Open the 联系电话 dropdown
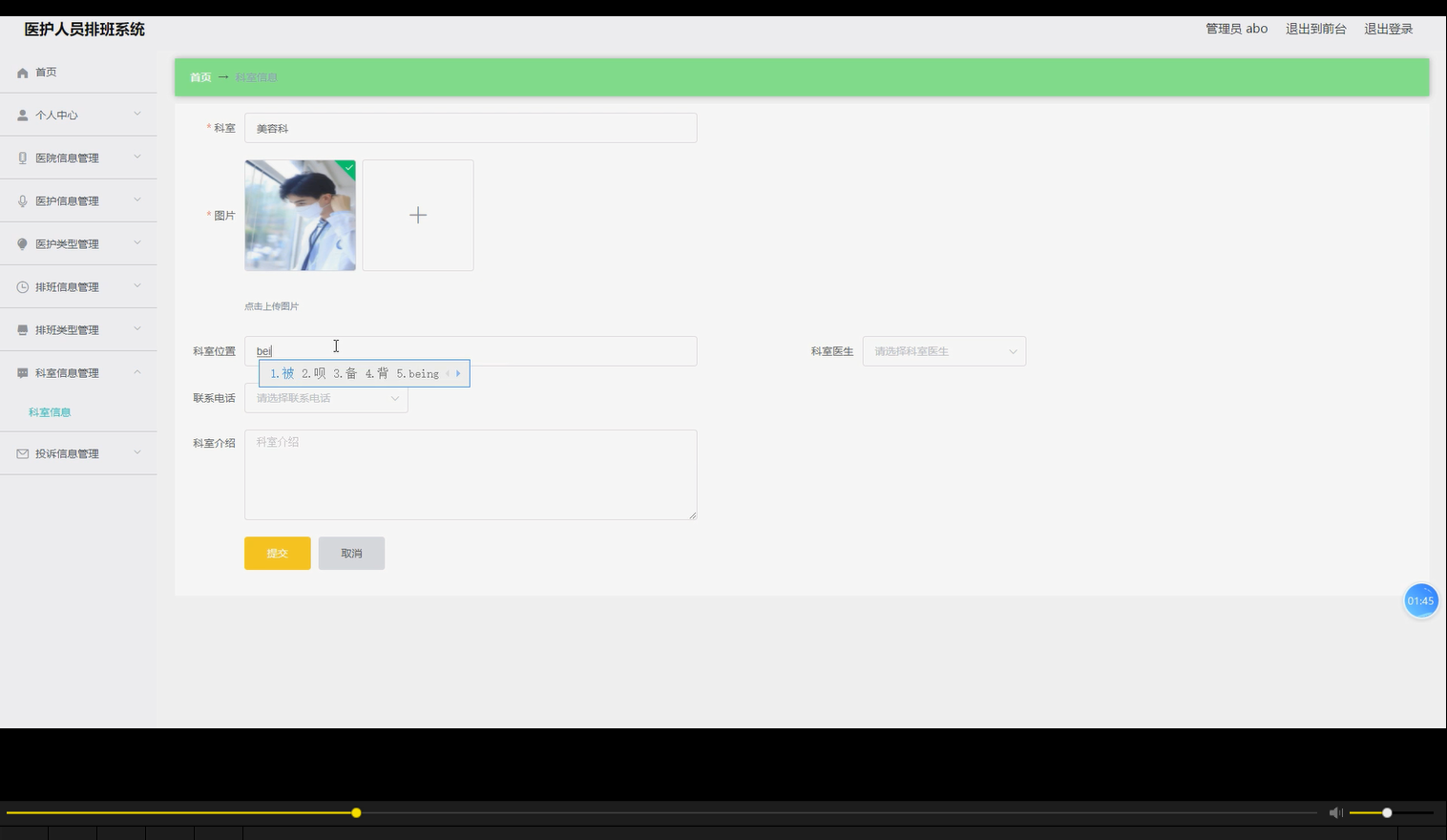 [x=326, y=398]
